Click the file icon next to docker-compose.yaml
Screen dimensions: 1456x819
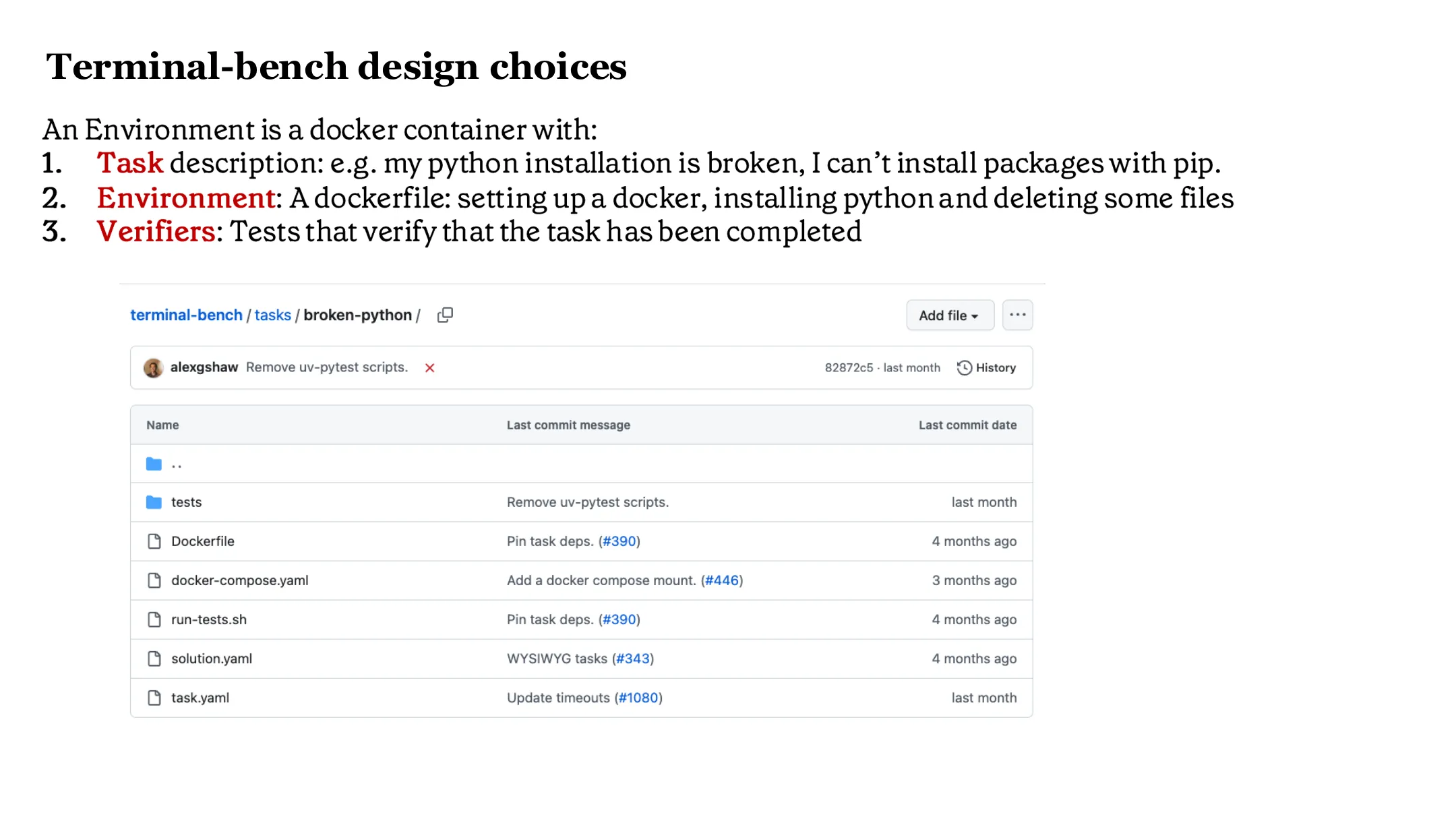click(x=154, y=580)
